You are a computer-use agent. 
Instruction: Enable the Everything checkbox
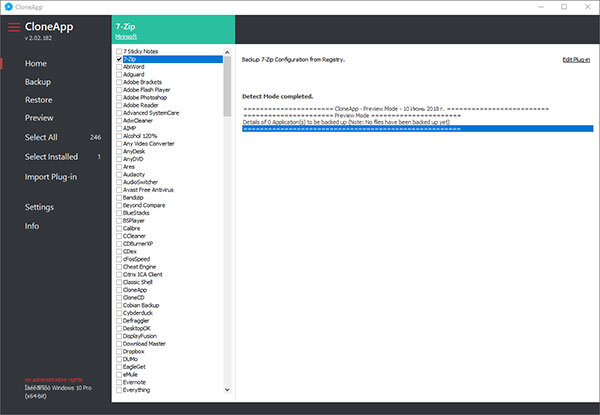click(119, 390)
